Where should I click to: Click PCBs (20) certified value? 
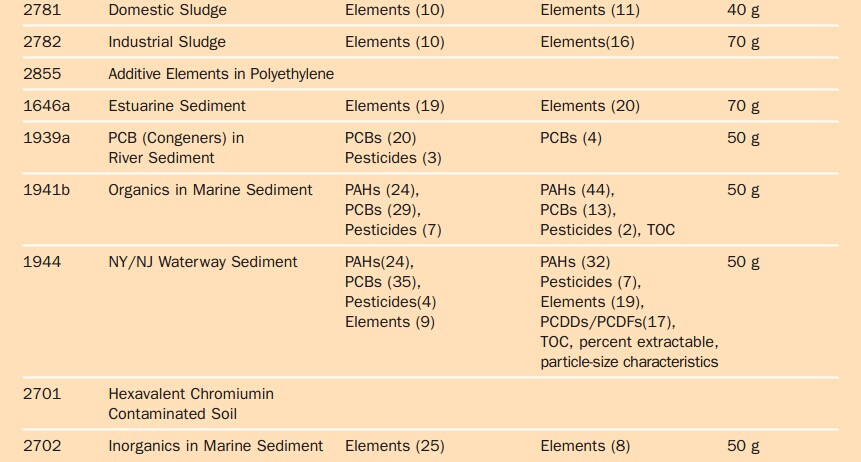point(381,137)
